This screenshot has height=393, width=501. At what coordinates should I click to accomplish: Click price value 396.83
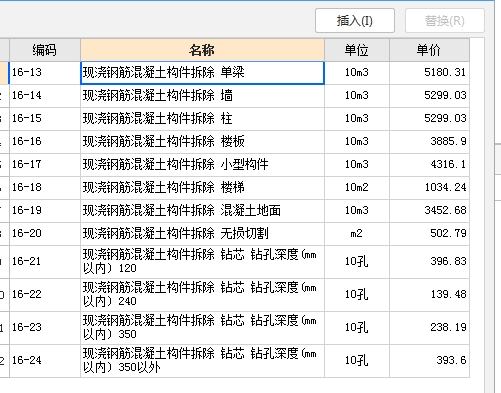448,261
